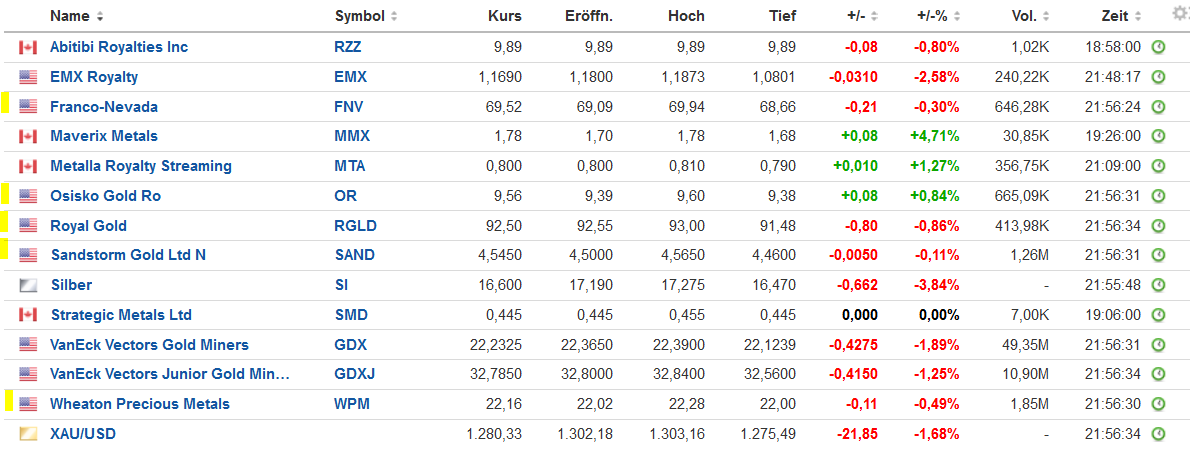Click the Canadian flag beside Maverix Metals

click(x=28, y=136)
